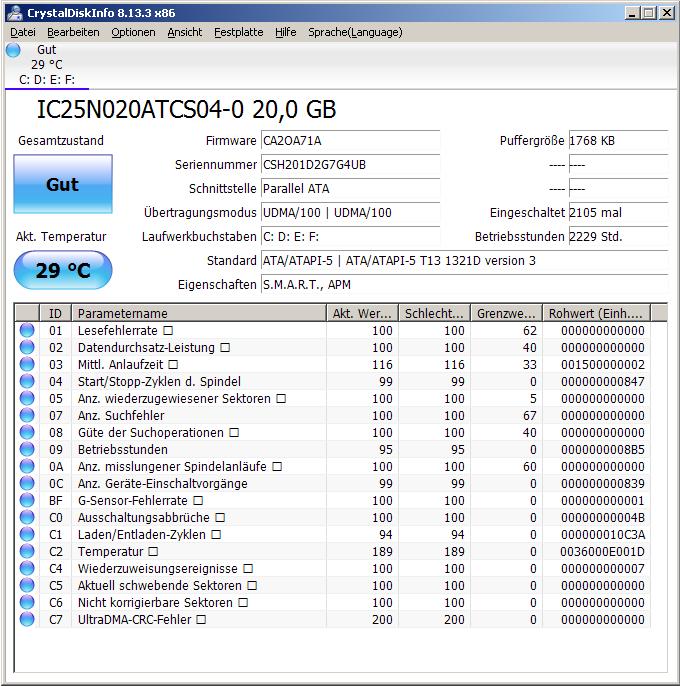Click status orb for Anz. Suchfehler row
The height and width of the screenshot is (686, 680).
click(27, 415)
